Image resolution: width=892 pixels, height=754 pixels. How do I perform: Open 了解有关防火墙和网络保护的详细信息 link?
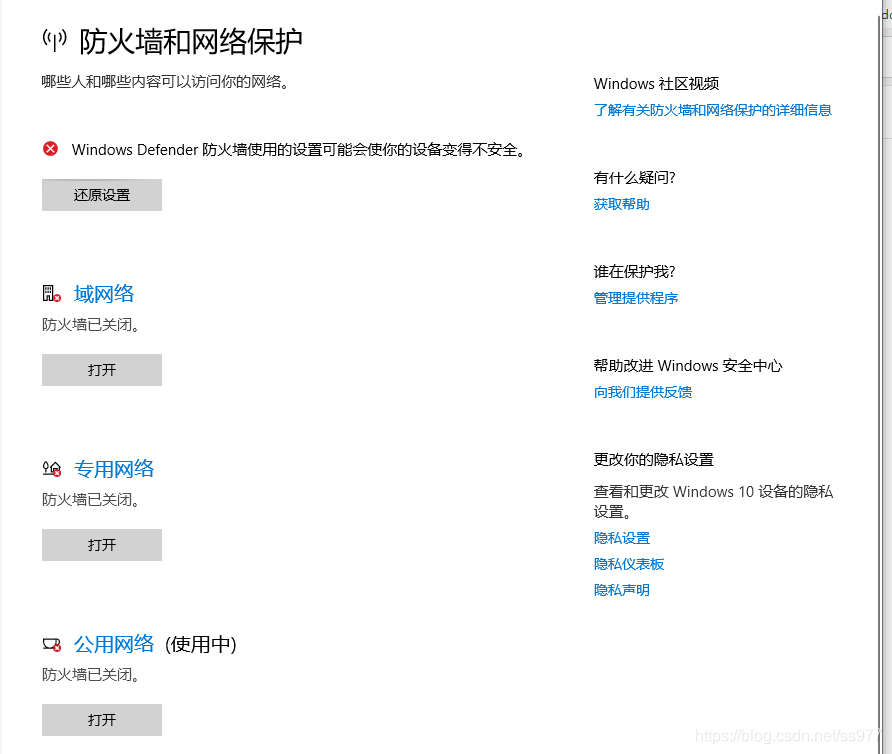pos(713,110)
